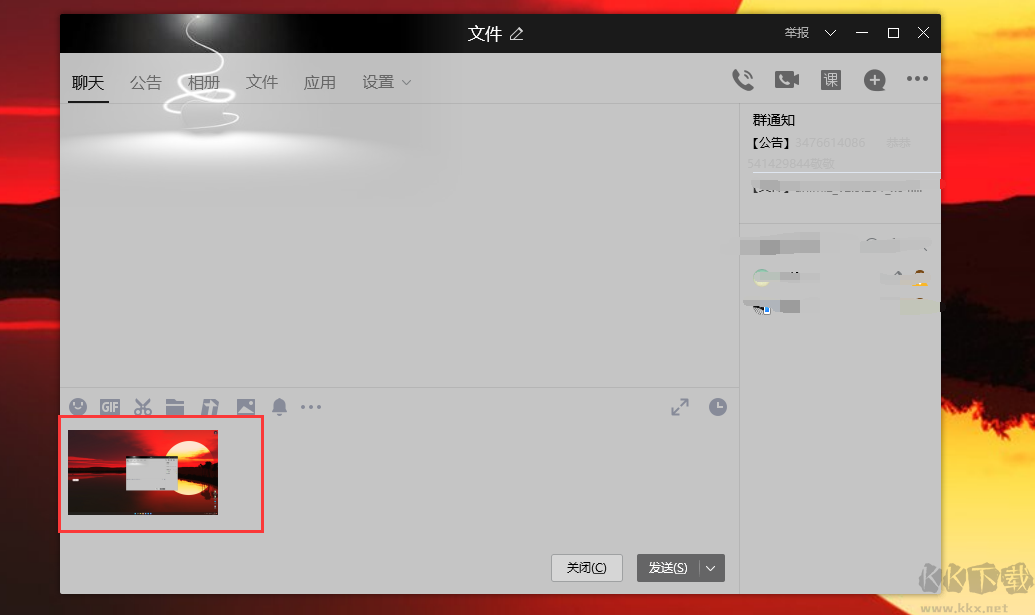Select the screenshot scissors tool
Viewport: 1035px width, 615px height.
click(x=143, y=407)
